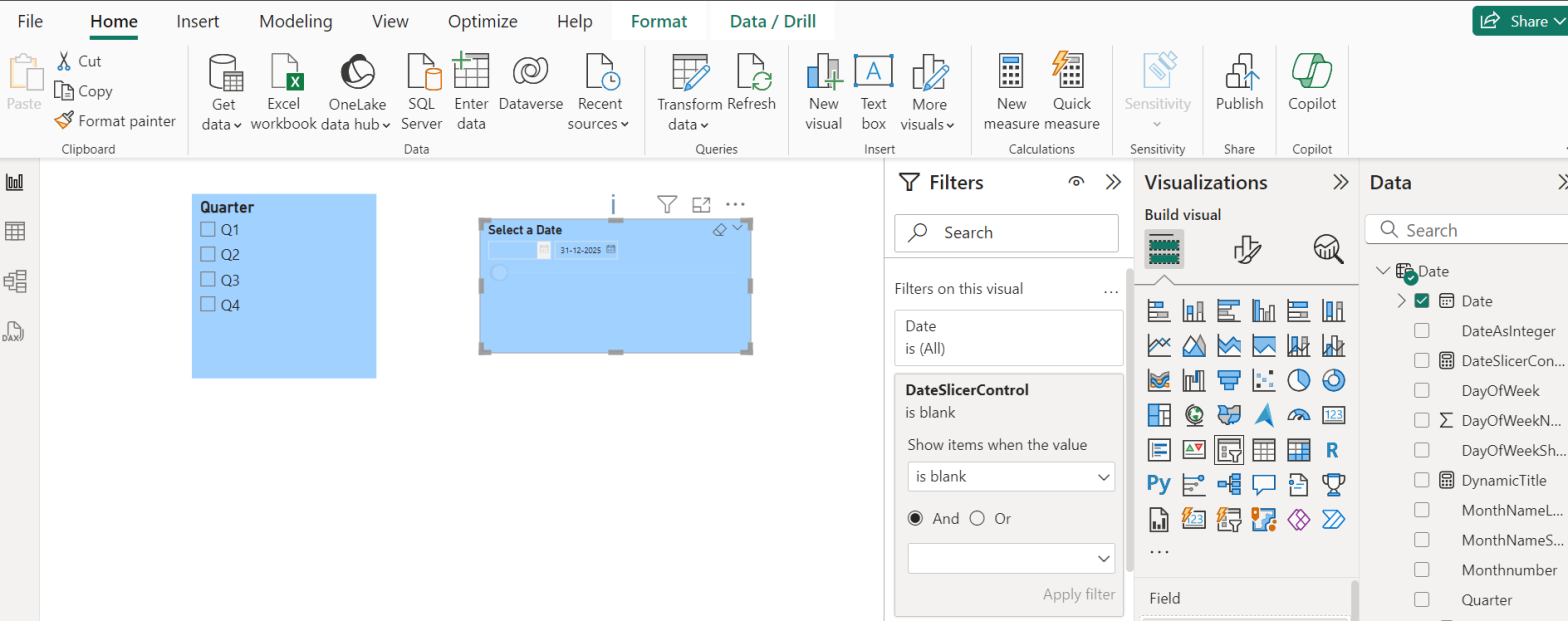Select the Key influencers visualization icon
Viewport: 1568px width, 621px height.
tap(1194, 485)
